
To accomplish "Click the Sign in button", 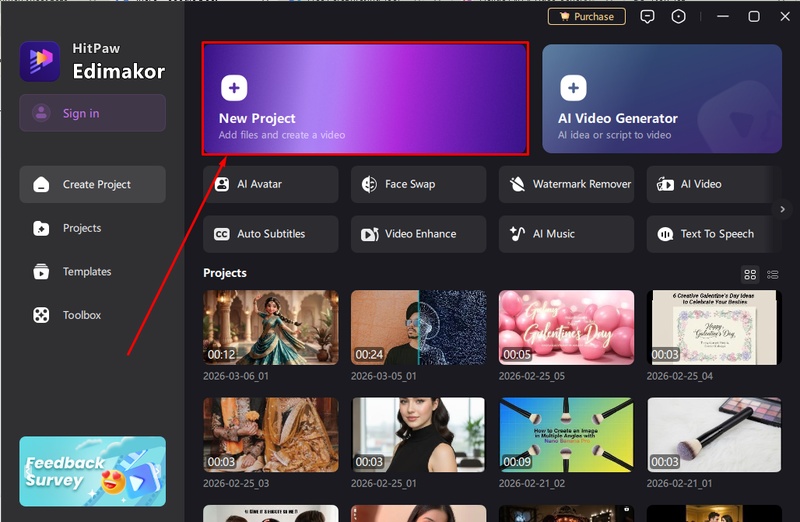I will (92, 113).
